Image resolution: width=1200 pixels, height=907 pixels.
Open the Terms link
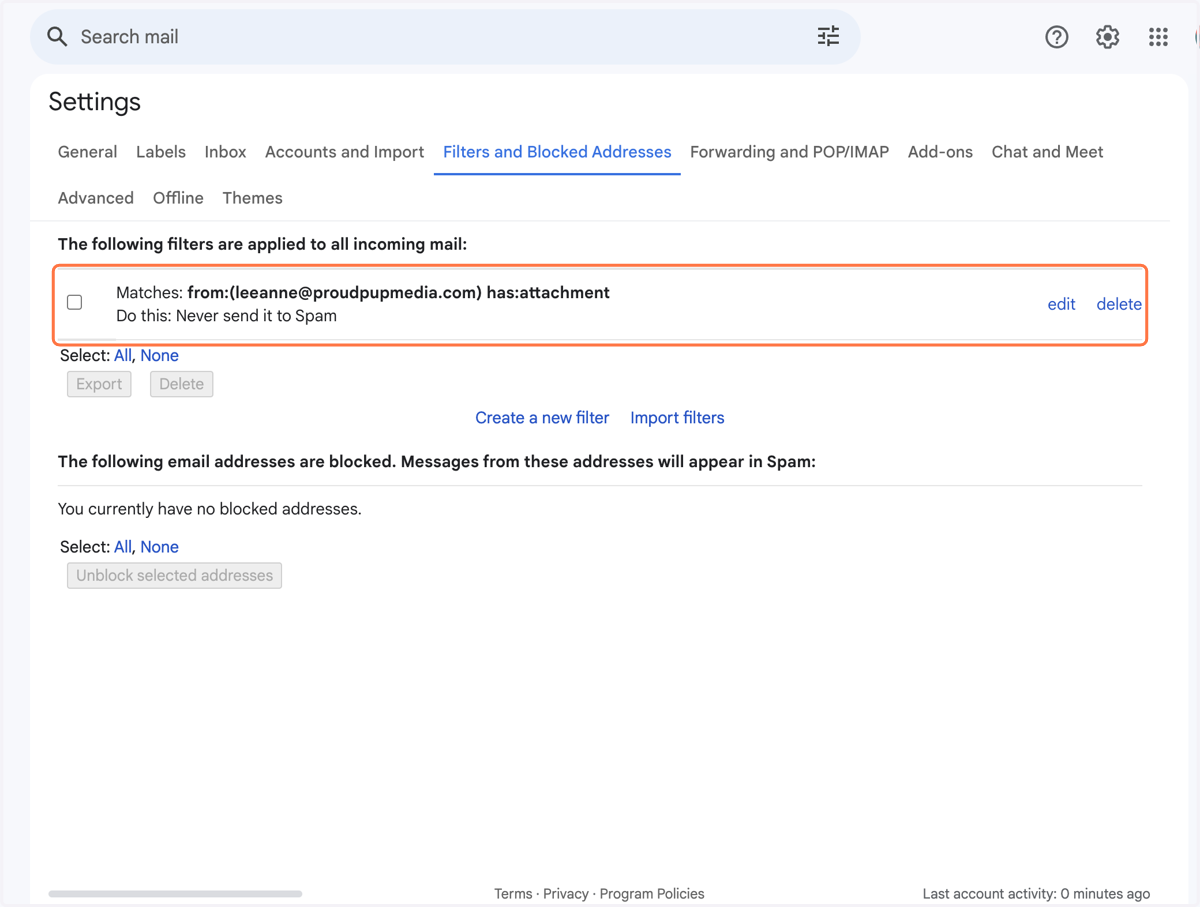point(513,894)
